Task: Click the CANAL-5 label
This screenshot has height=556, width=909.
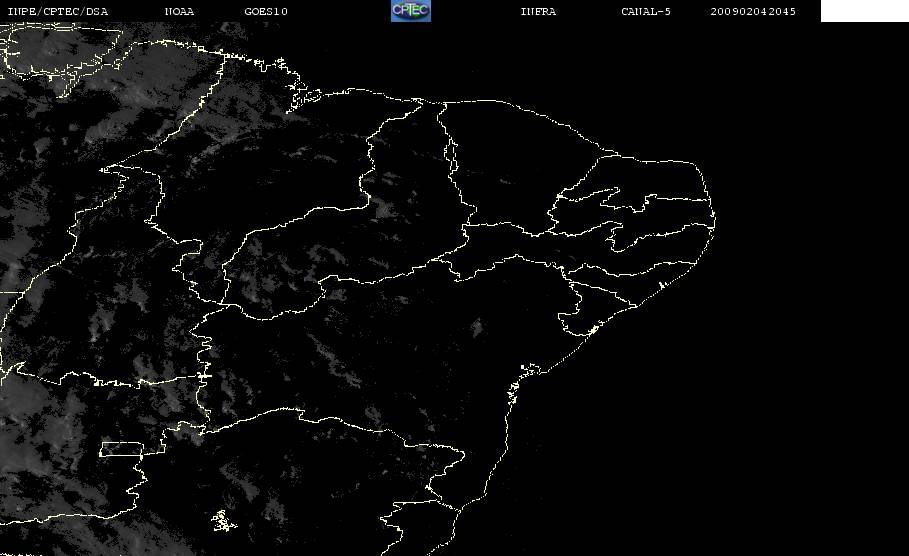Action: click(x=646, y=11)
